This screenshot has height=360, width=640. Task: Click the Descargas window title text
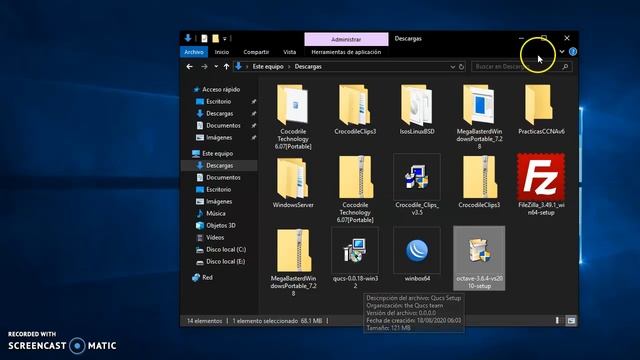click(408, 39)
